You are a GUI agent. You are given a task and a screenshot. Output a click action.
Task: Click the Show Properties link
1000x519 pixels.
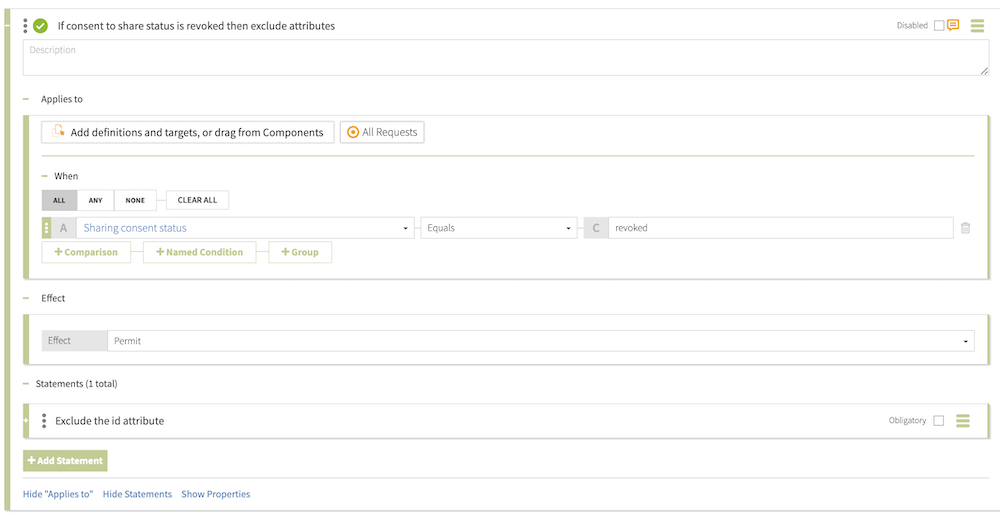coord(216,494)
